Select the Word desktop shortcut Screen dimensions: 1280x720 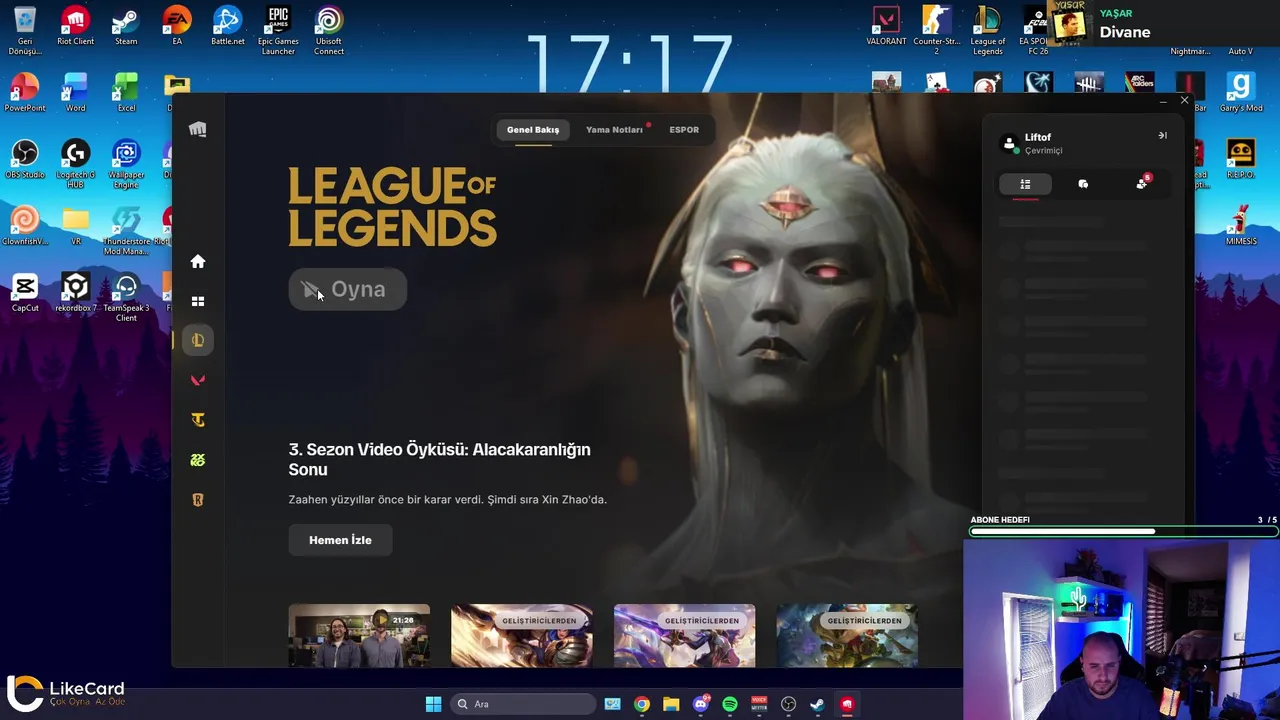click(x=75, y=92)
